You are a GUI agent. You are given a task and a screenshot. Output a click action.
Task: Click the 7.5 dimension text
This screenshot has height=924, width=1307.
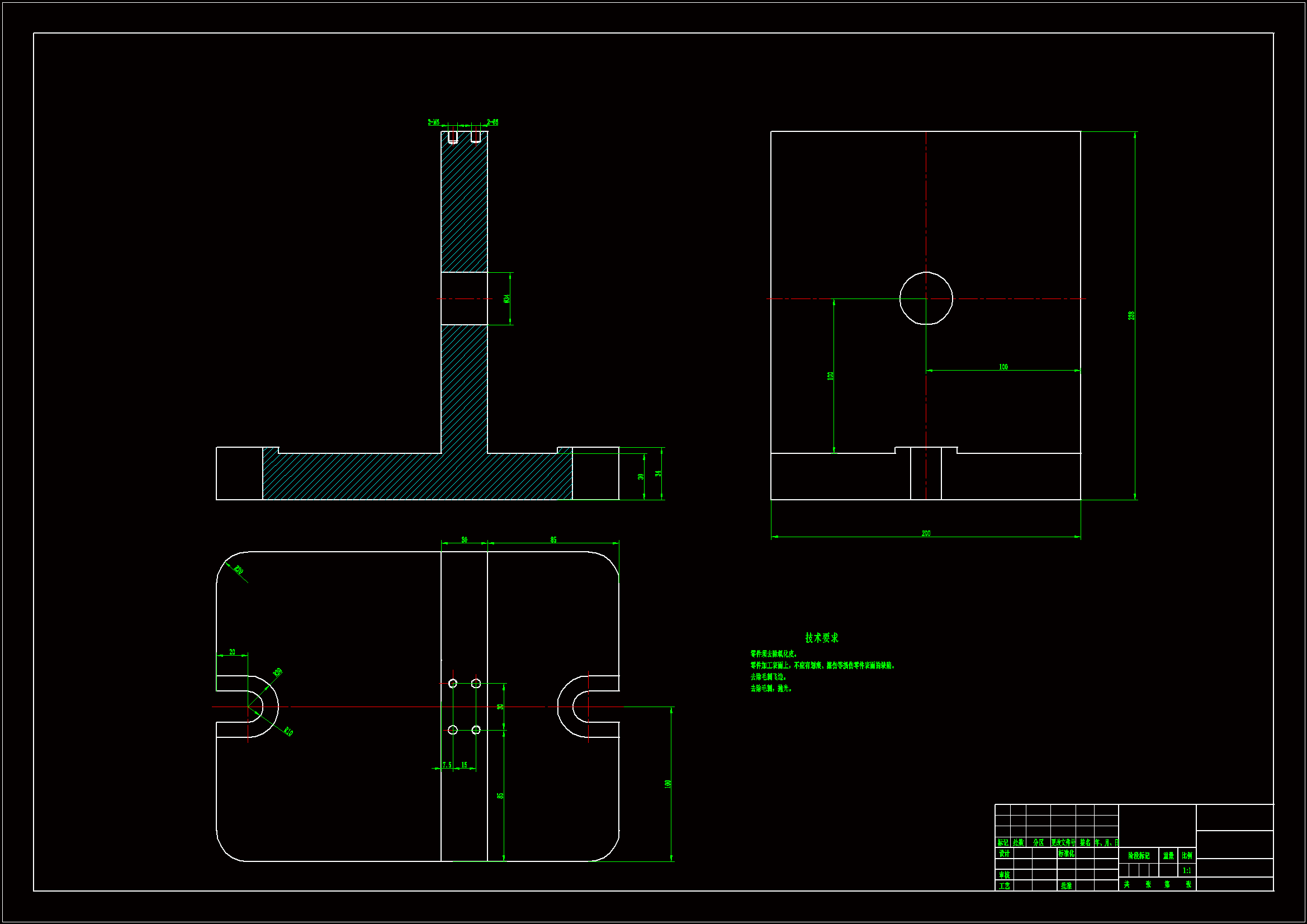[x=447, y=765]
